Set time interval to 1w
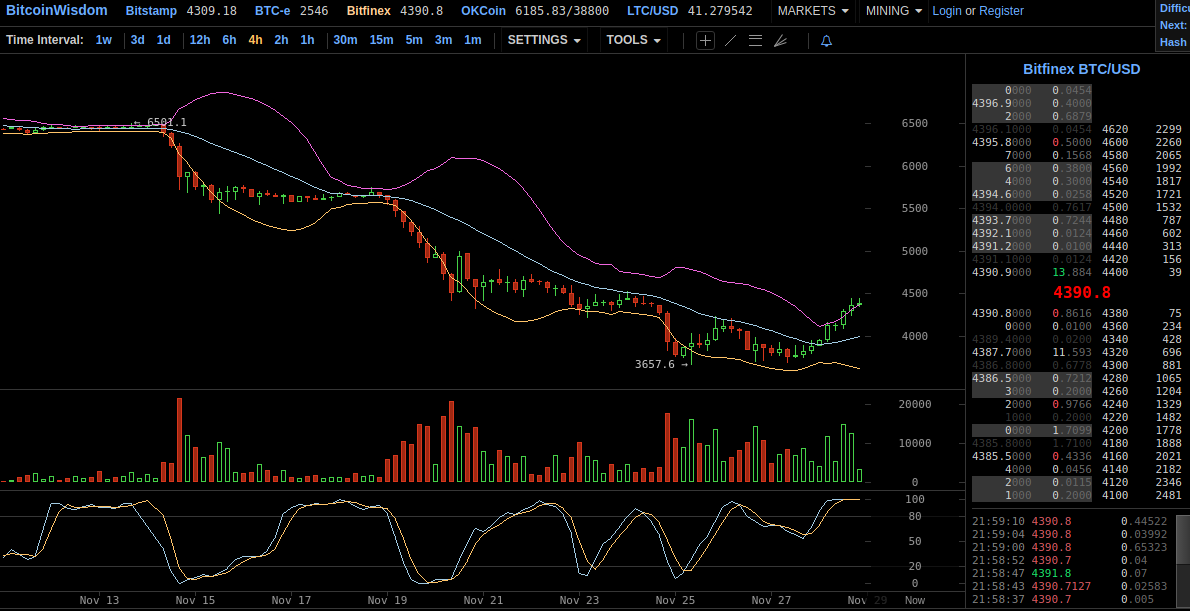The height and width of the screenshot is (611, 1190). 104,40
